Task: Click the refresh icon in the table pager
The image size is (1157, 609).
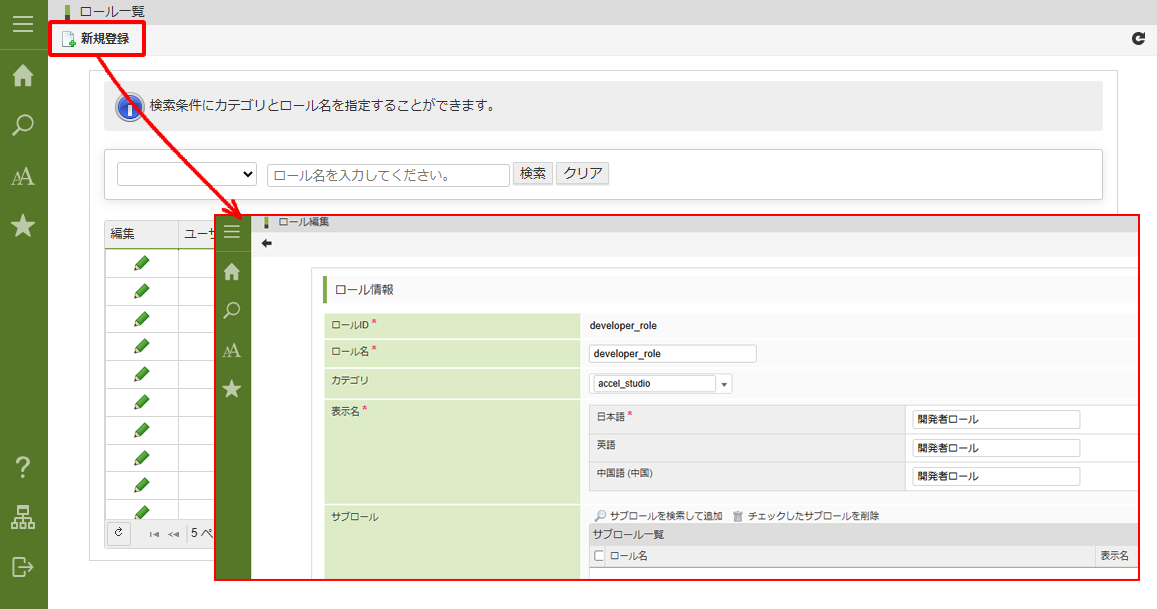Action: click(119, 533)
